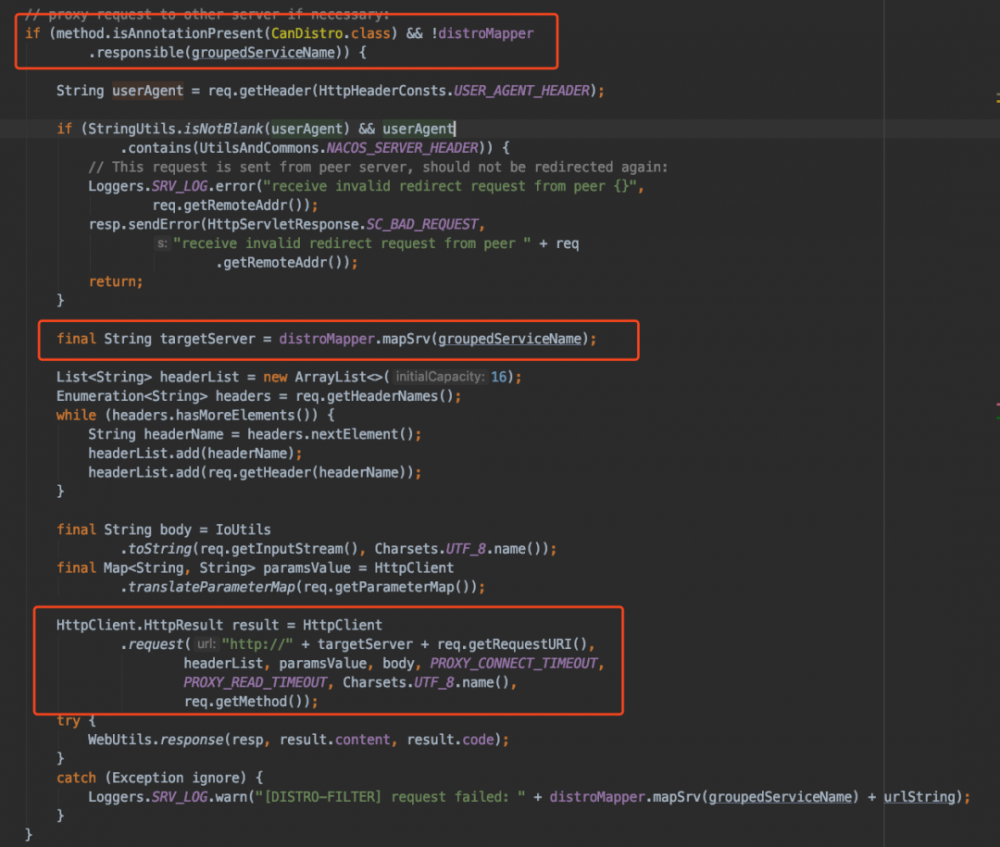The height and width of the screenshot is (847, 1000).
Task: Click the number 16 literal
Action: [x=498, y=377]
